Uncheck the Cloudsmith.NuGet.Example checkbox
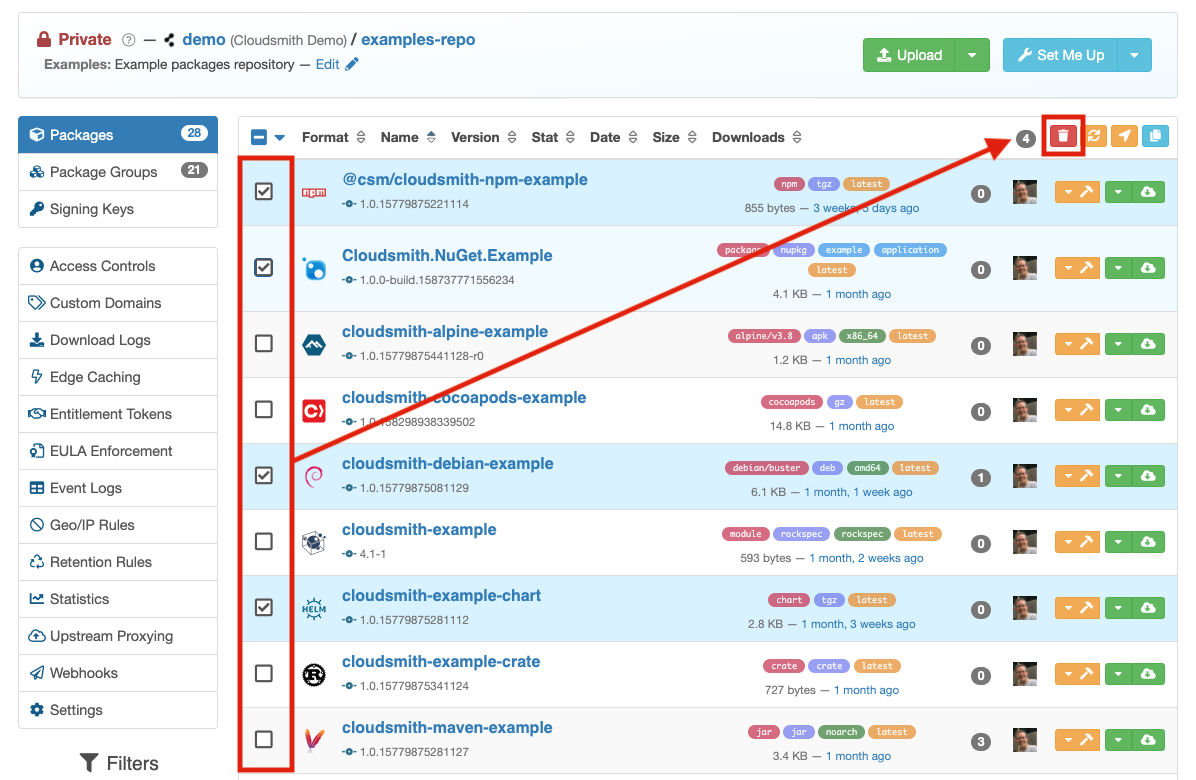This screenshot has height=780, width=1196. (x=264, y=268)
